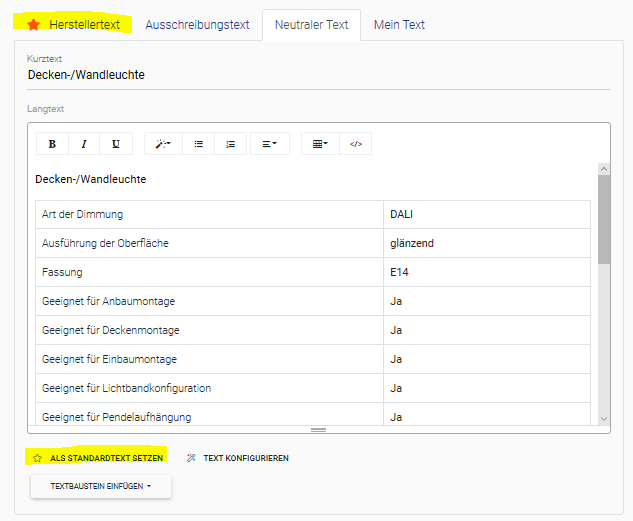Screen dimensions: 633x521
Task: Click the editor resize handle at bottom
Action: pos(318,429)
